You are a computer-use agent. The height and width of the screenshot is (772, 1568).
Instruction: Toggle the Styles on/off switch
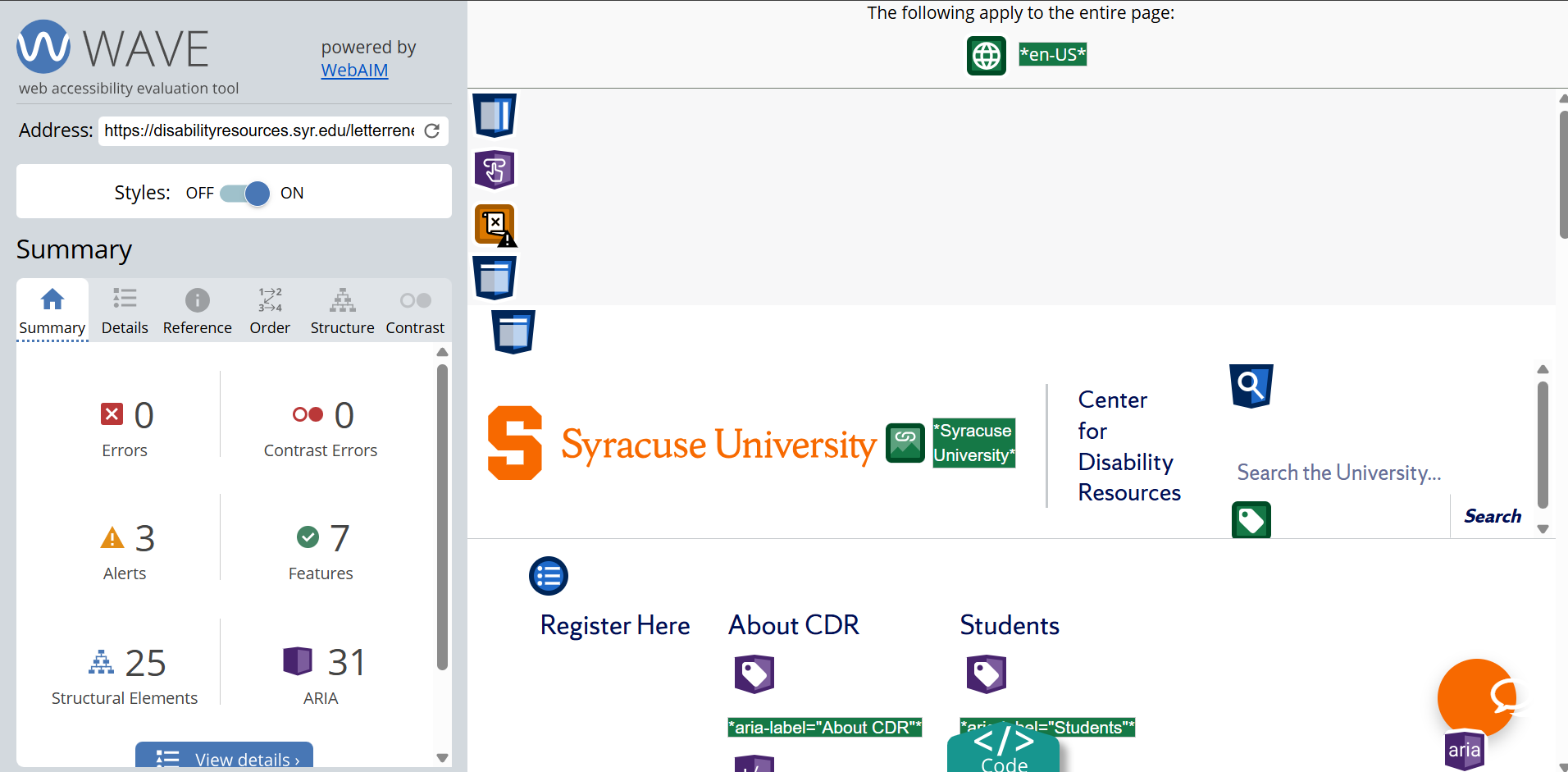(x=244, y=194)
